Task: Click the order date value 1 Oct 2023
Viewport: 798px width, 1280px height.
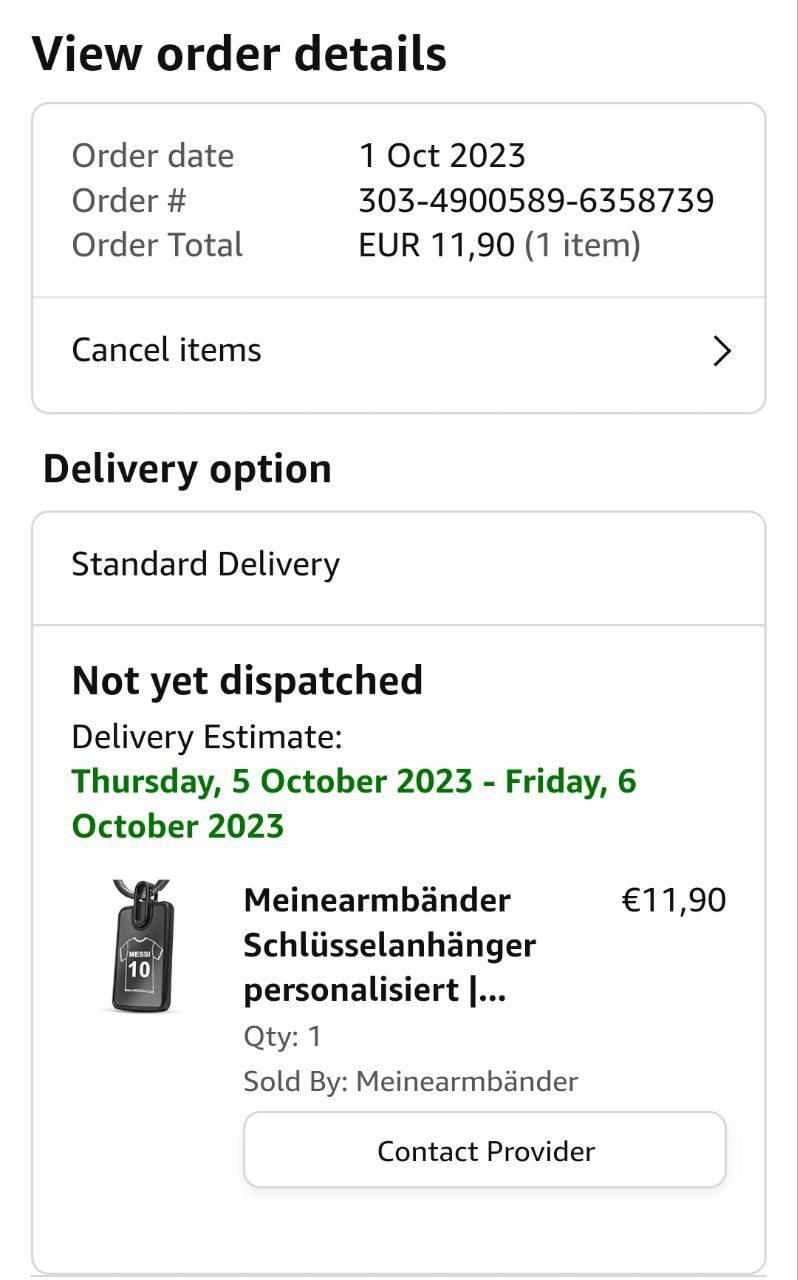Action: pyautogui.click(x=442, y=155)
